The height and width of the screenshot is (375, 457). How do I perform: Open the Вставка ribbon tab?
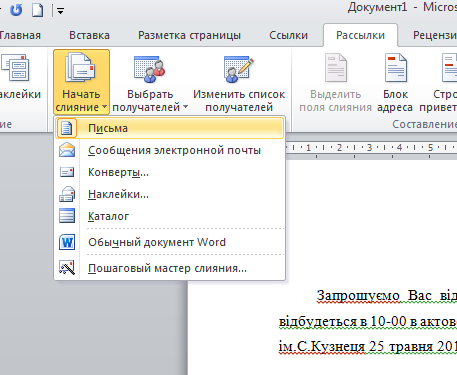[89, 35]
